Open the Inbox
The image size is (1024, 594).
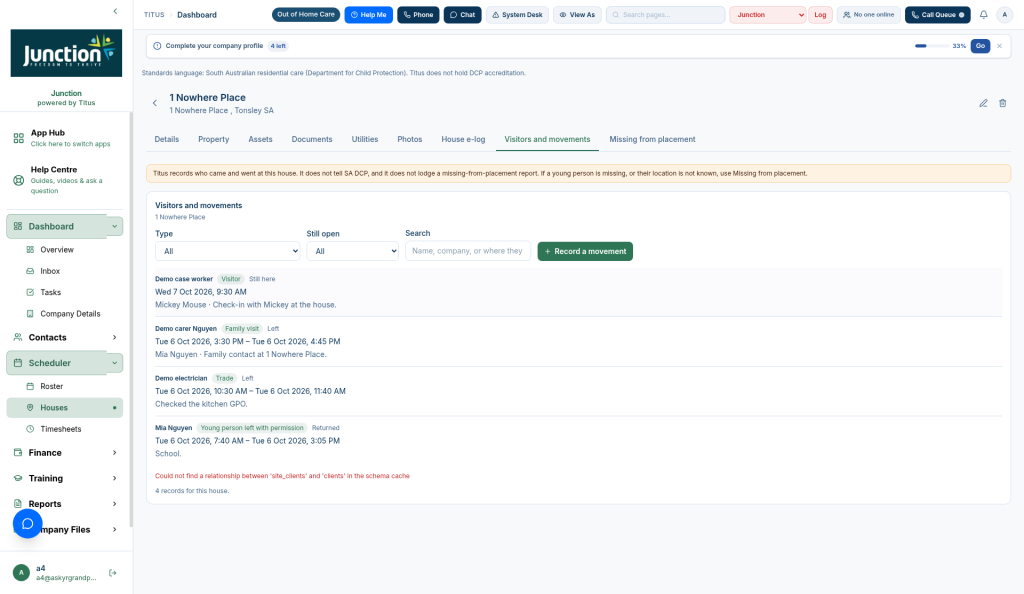coord(50,271)
